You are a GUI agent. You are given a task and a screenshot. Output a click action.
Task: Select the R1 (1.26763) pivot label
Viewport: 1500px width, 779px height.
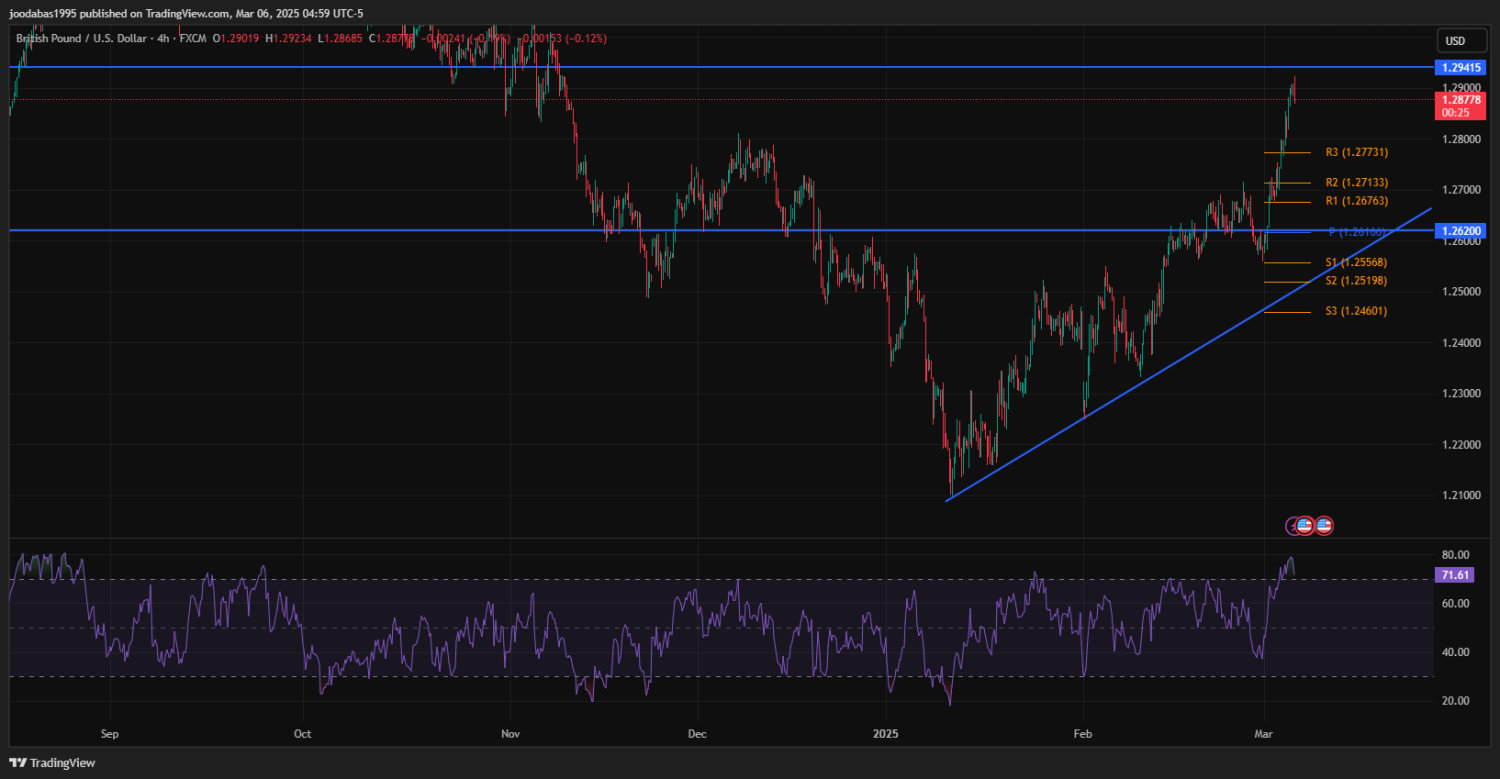coord(1356,201)
